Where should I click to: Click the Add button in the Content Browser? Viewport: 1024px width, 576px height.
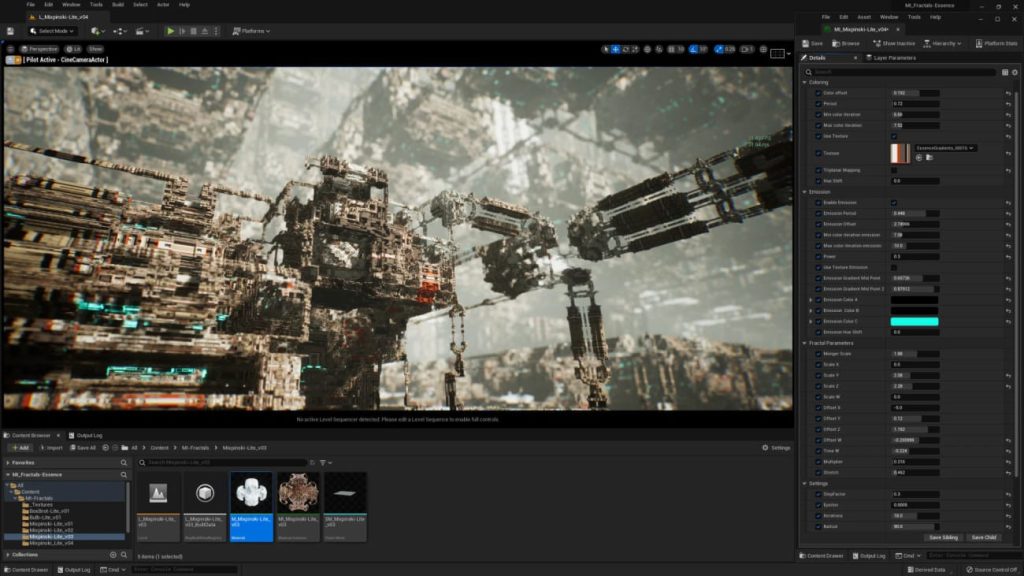20,448
